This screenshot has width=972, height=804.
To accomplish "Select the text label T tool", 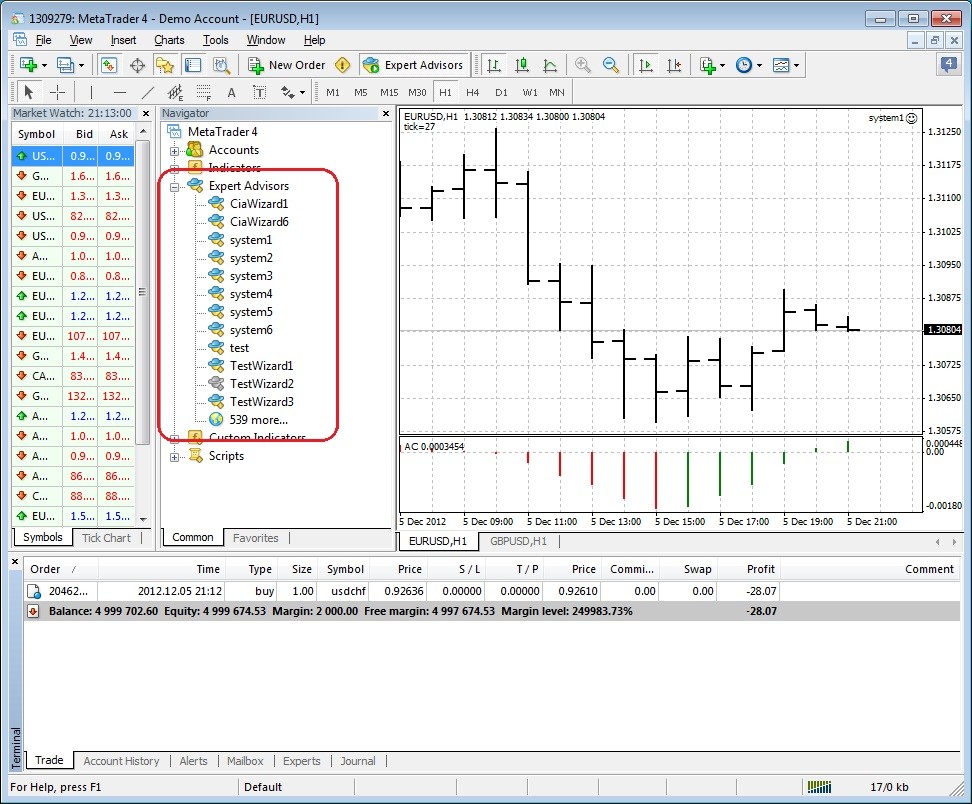I will point(260,92).
